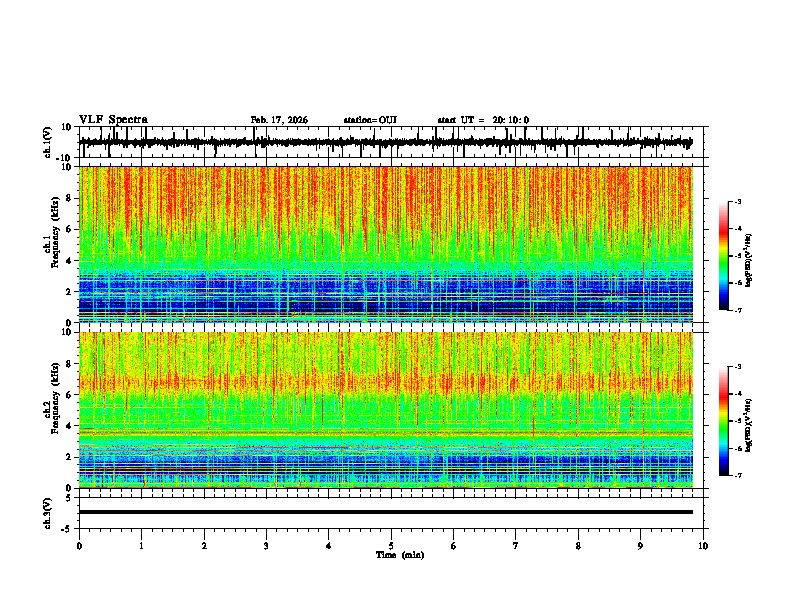Click the thick black ch.3 voltage line
This screenshot has width=792, height=612.
click(386, 512)
